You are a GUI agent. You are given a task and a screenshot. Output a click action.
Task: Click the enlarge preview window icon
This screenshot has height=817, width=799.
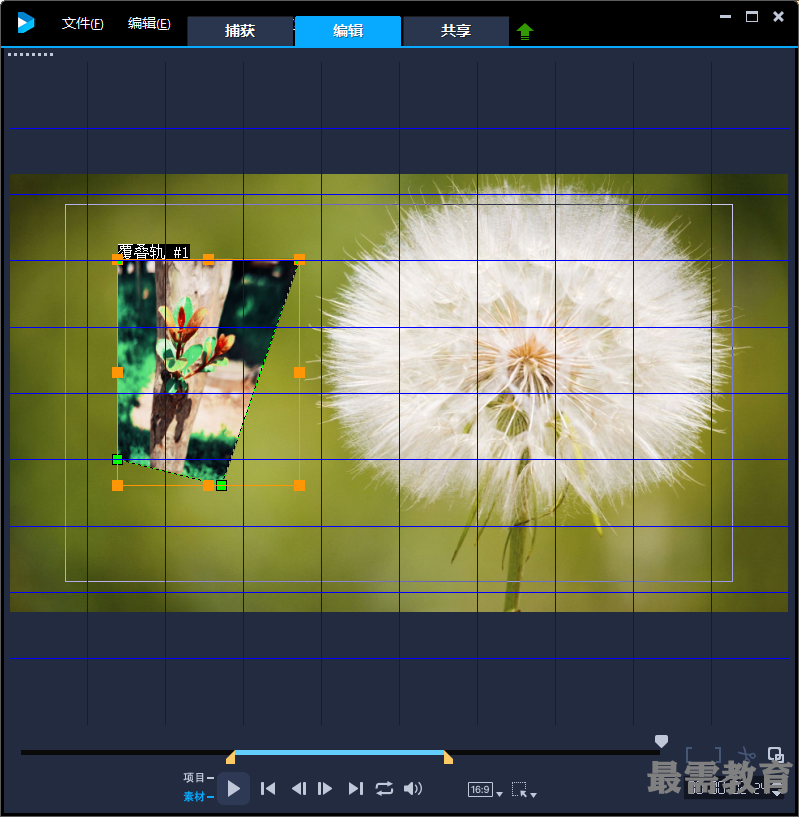(x=776, y=754)
